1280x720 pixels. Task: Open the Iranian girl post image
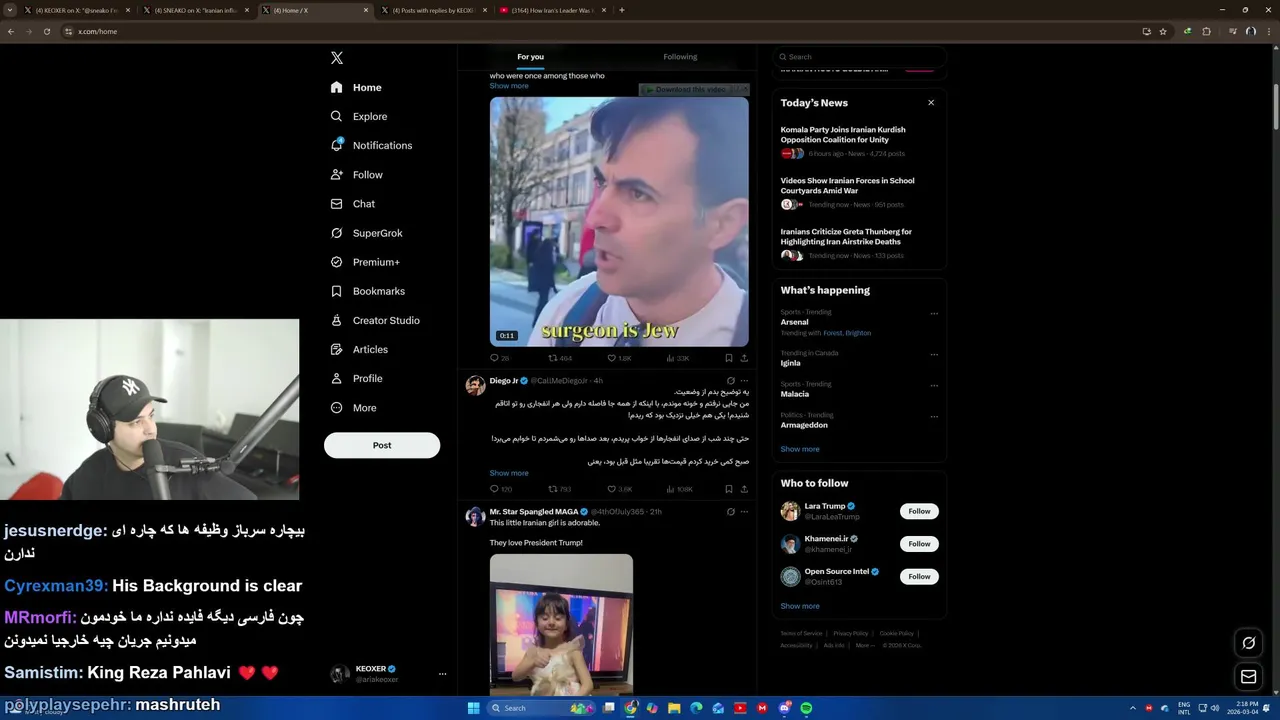pos(561,625)
